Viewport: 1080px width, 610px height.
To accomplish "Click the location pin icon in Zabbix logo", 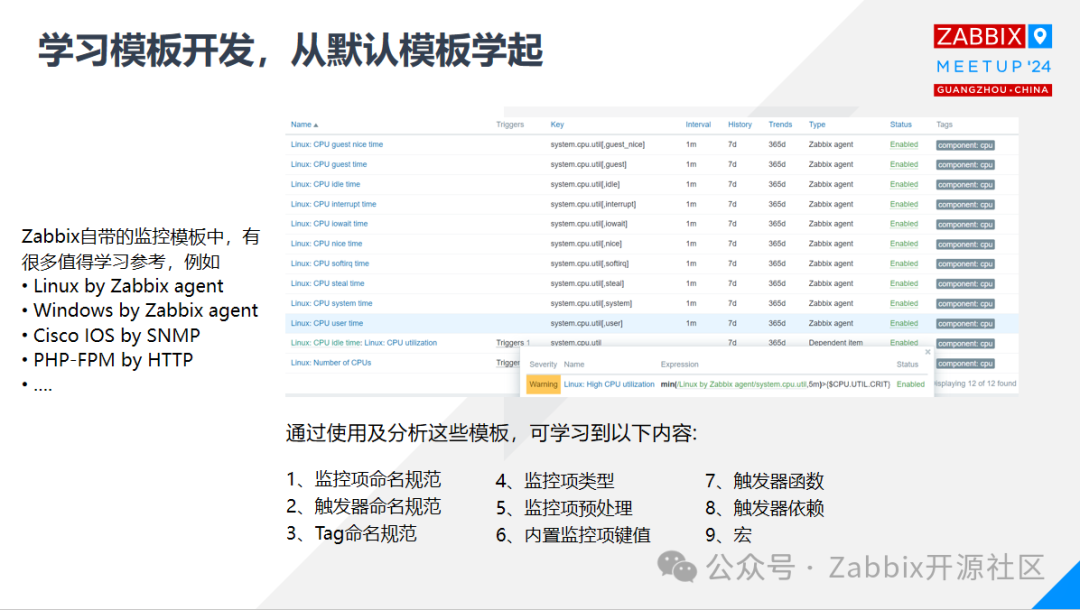I will click(x=1040, y=36).
